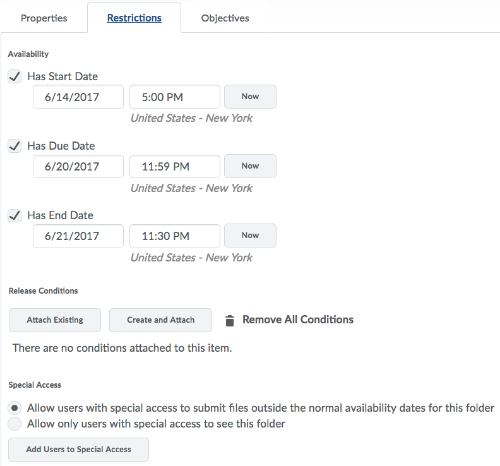Image resolution: width=500 pixels, height=466 pixels.
Task: Select Allow only special access users radio
Action: coord(15,424)
